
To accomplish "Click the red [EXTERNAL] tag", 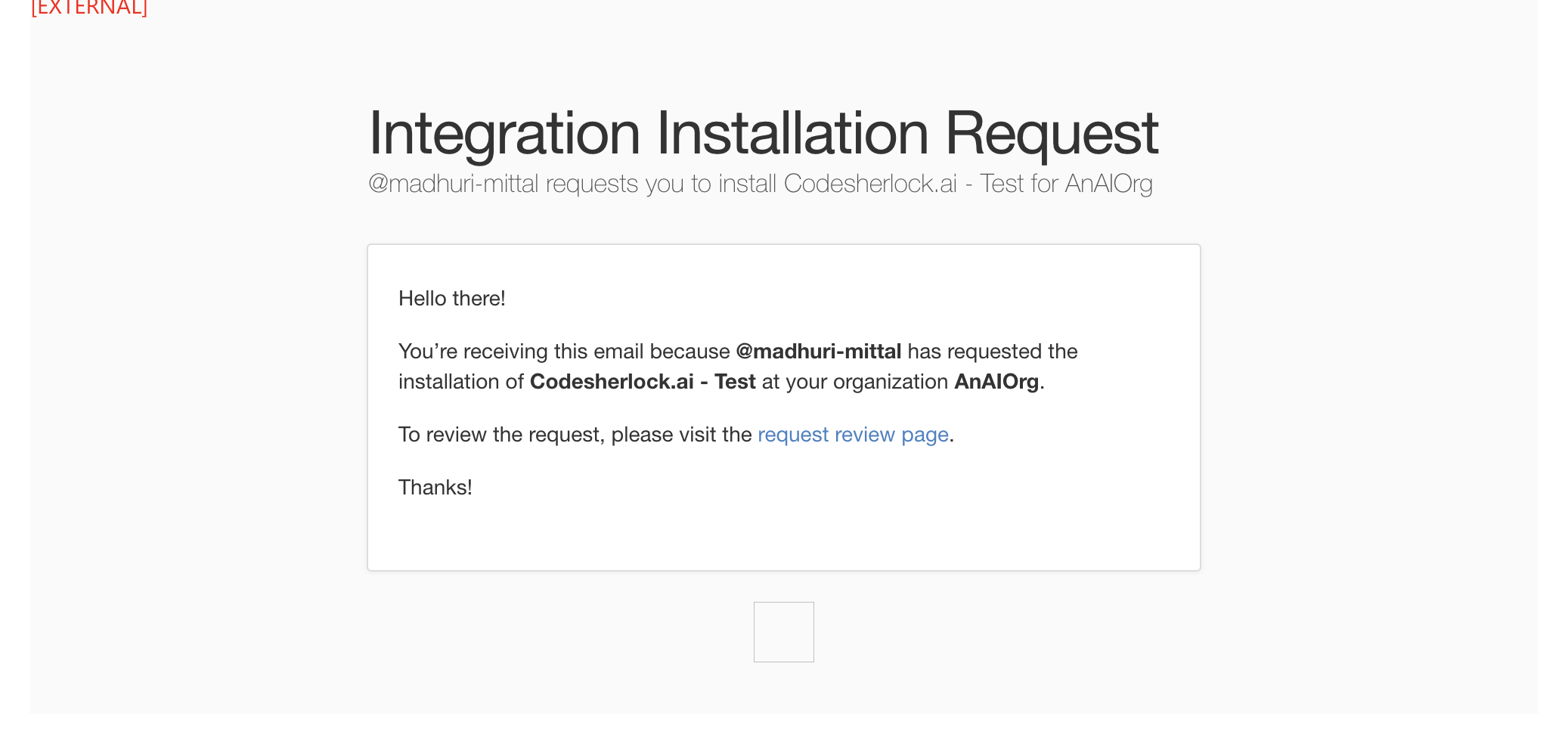I will (89, 8).
